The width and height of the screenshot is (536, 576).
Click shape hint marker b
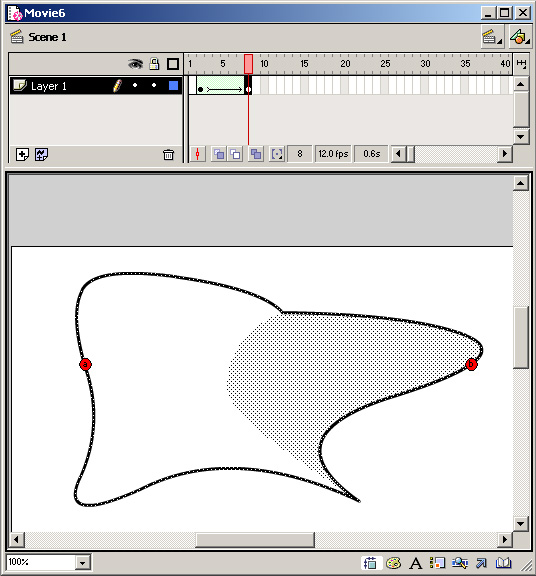point(471,364)
